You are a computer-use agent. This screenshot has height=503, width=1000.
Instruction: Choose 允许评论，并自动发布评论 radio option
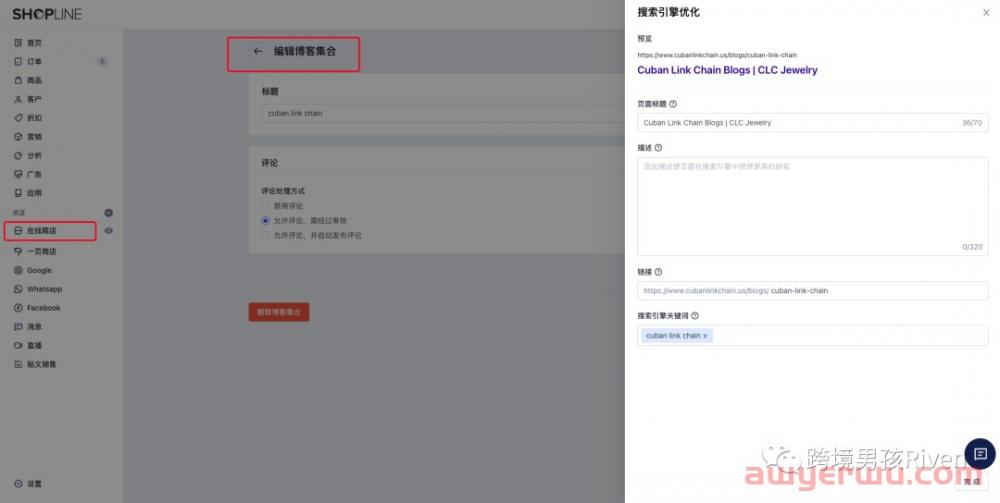[265, 235]
